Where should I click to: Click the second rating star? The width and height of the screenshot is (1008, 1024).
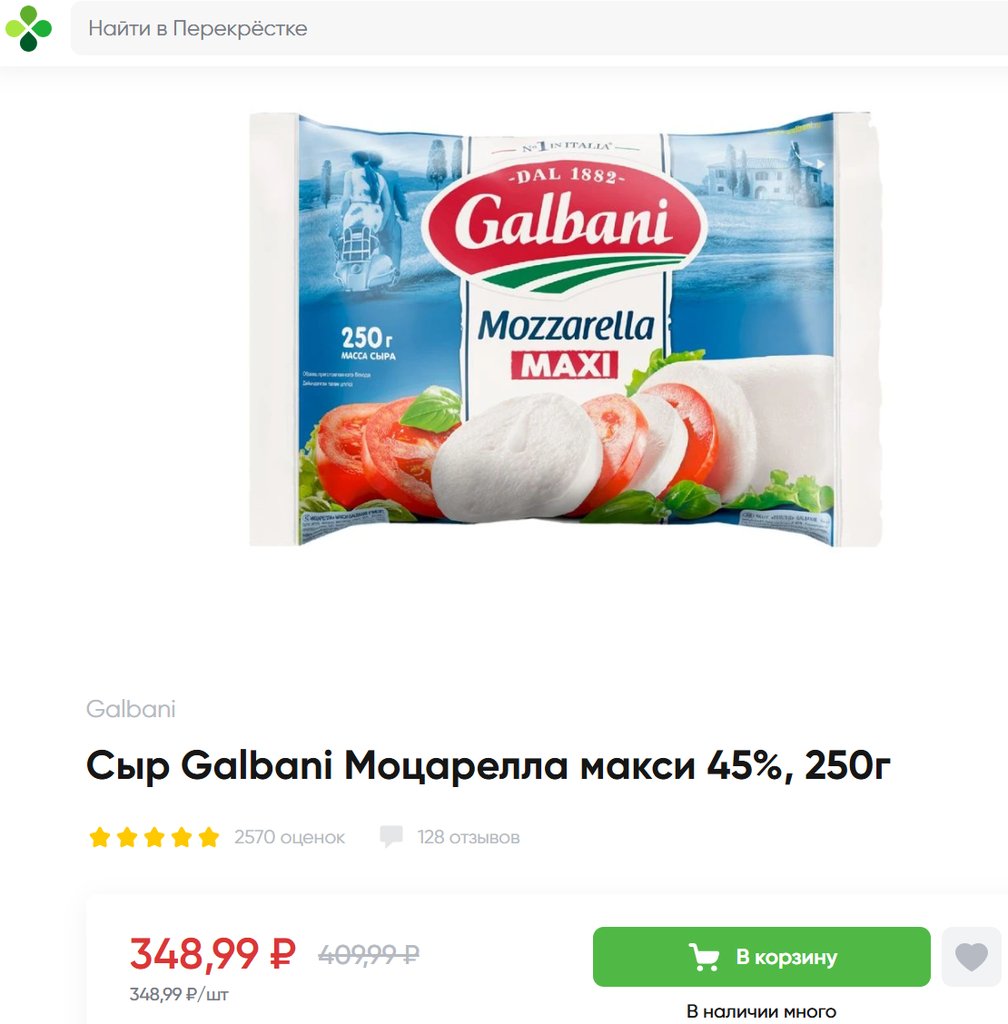[127, 837]
